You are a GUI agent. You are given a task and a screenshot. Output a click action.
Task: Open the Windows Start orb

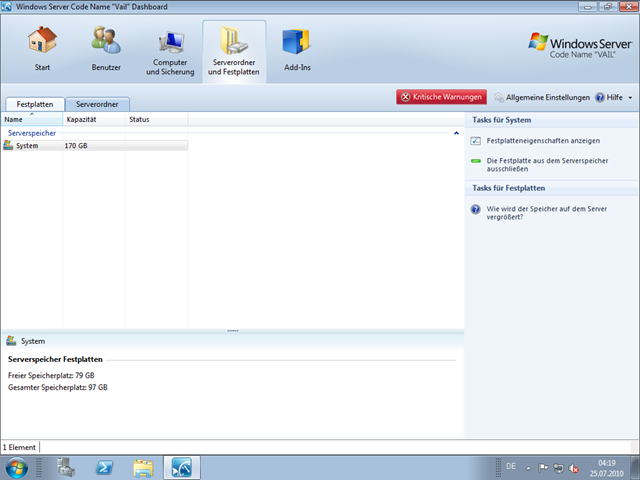click(x=16, y=468)
